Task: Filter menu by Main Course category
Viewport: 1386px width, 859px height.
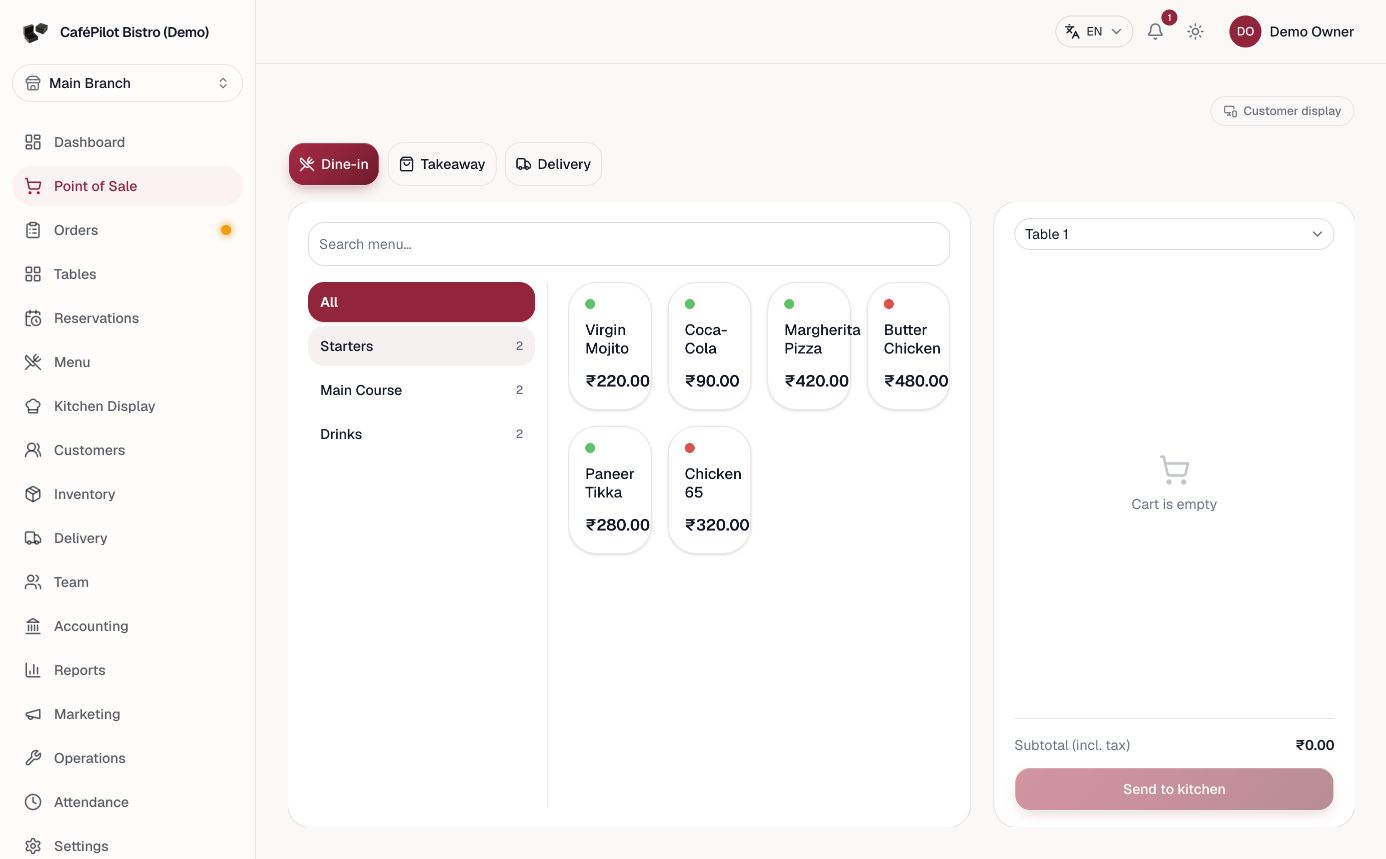Action: pos(421,390)
